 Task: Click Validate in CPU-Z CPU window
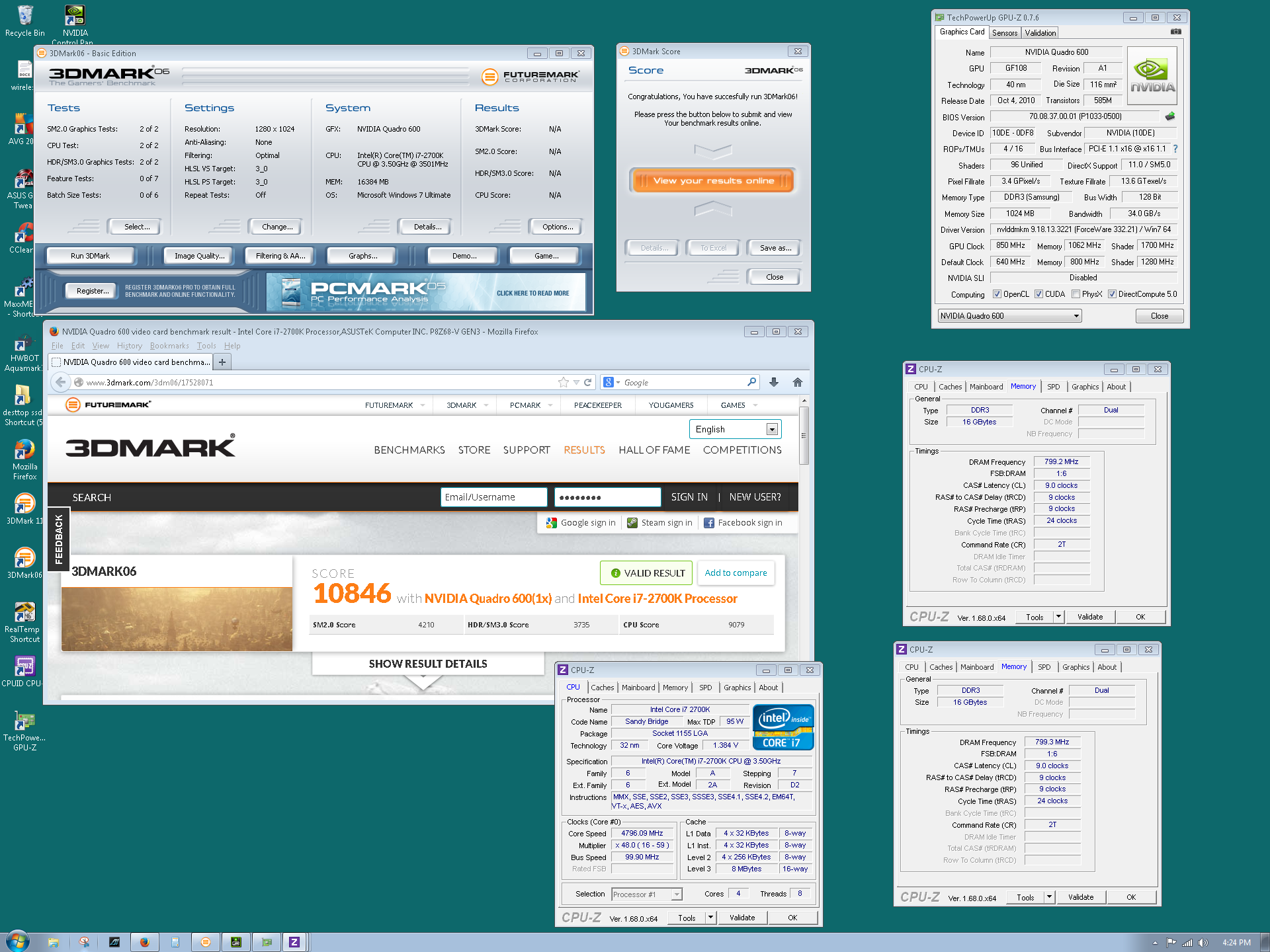[x=741, y=918]
